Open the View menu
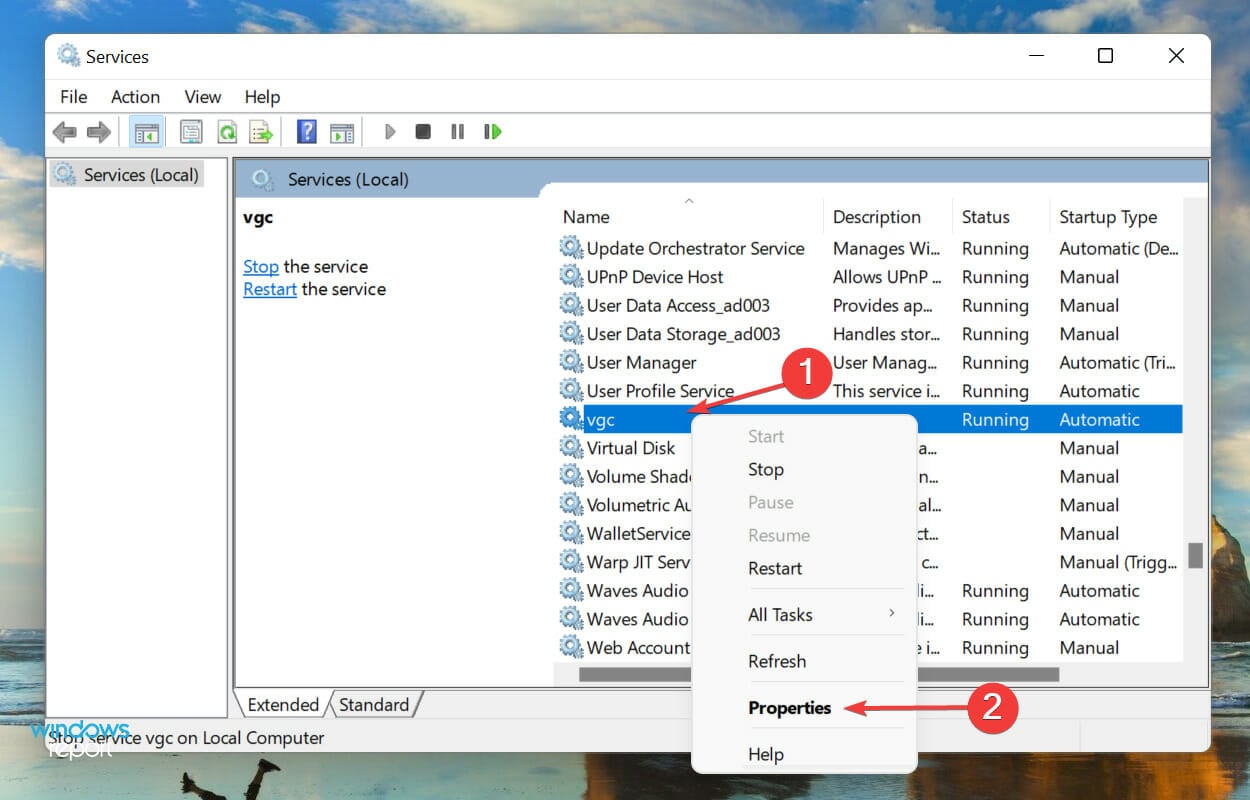 pos(202,97)
